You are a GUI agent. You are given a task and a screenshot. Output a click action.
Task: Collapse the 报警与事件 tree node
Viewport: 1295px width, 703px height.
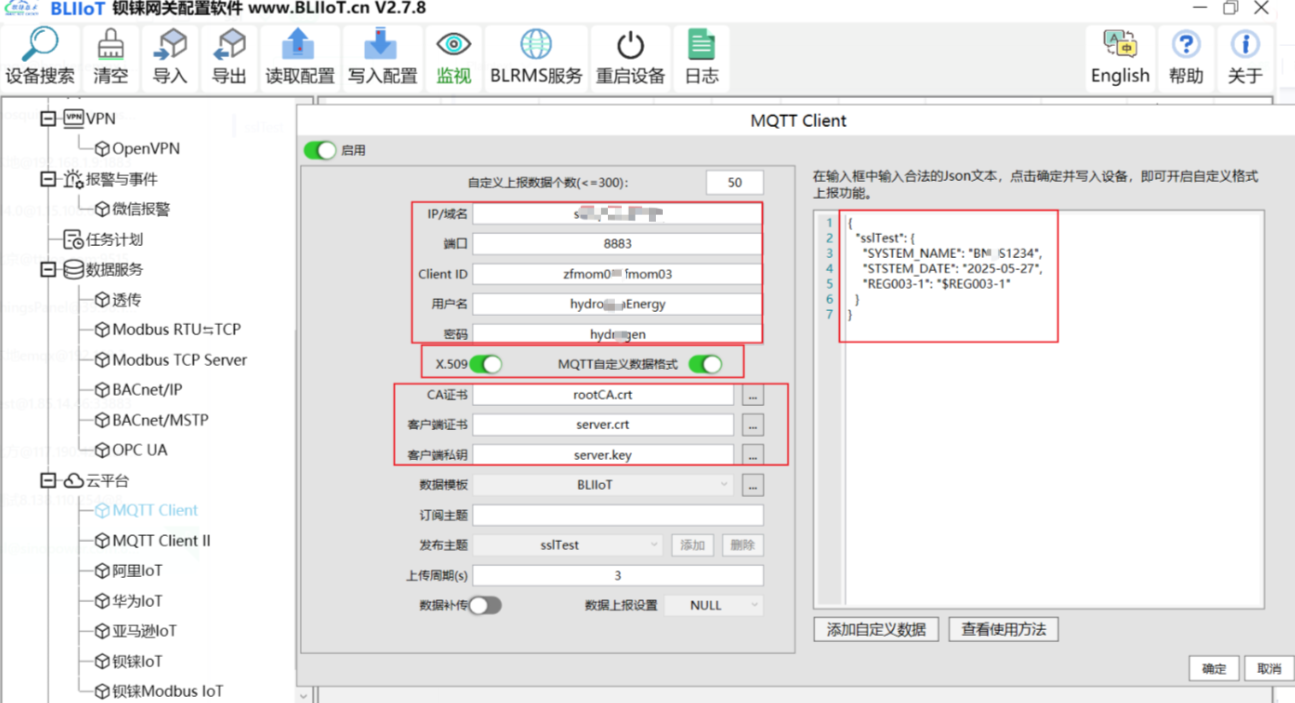[48, 179]
